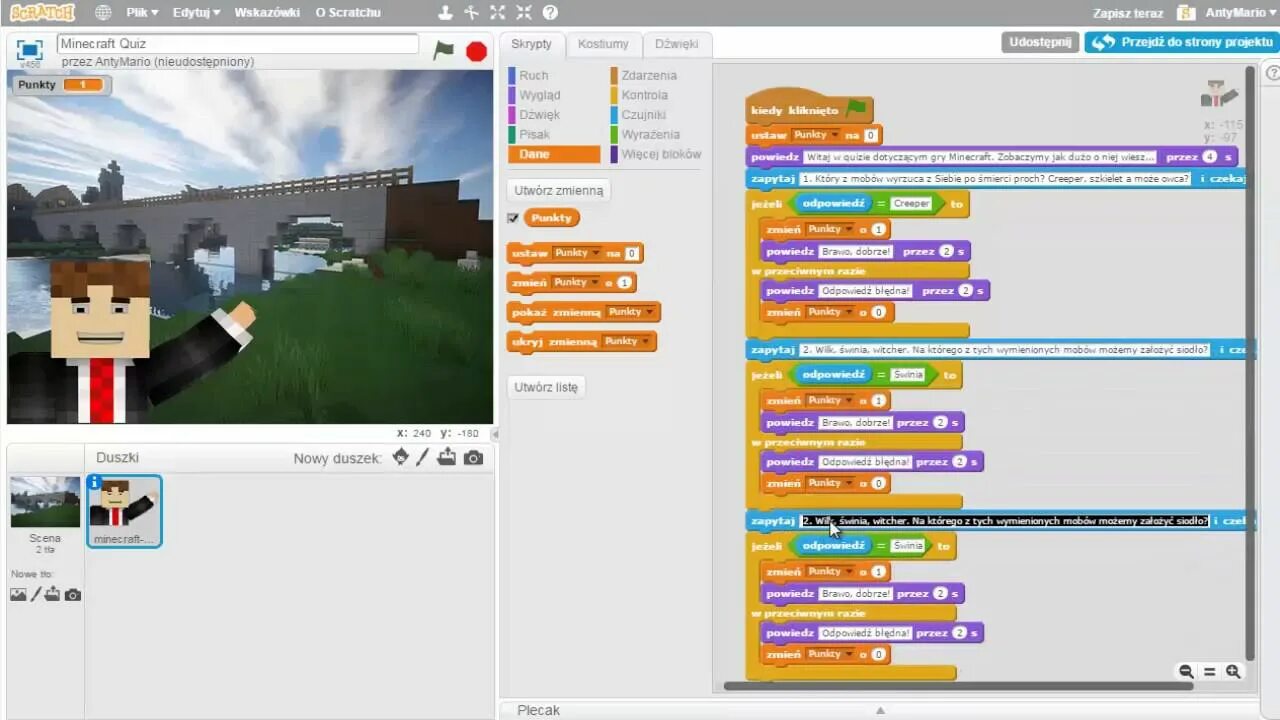Select the Kontrola block category

click(644, 95)
